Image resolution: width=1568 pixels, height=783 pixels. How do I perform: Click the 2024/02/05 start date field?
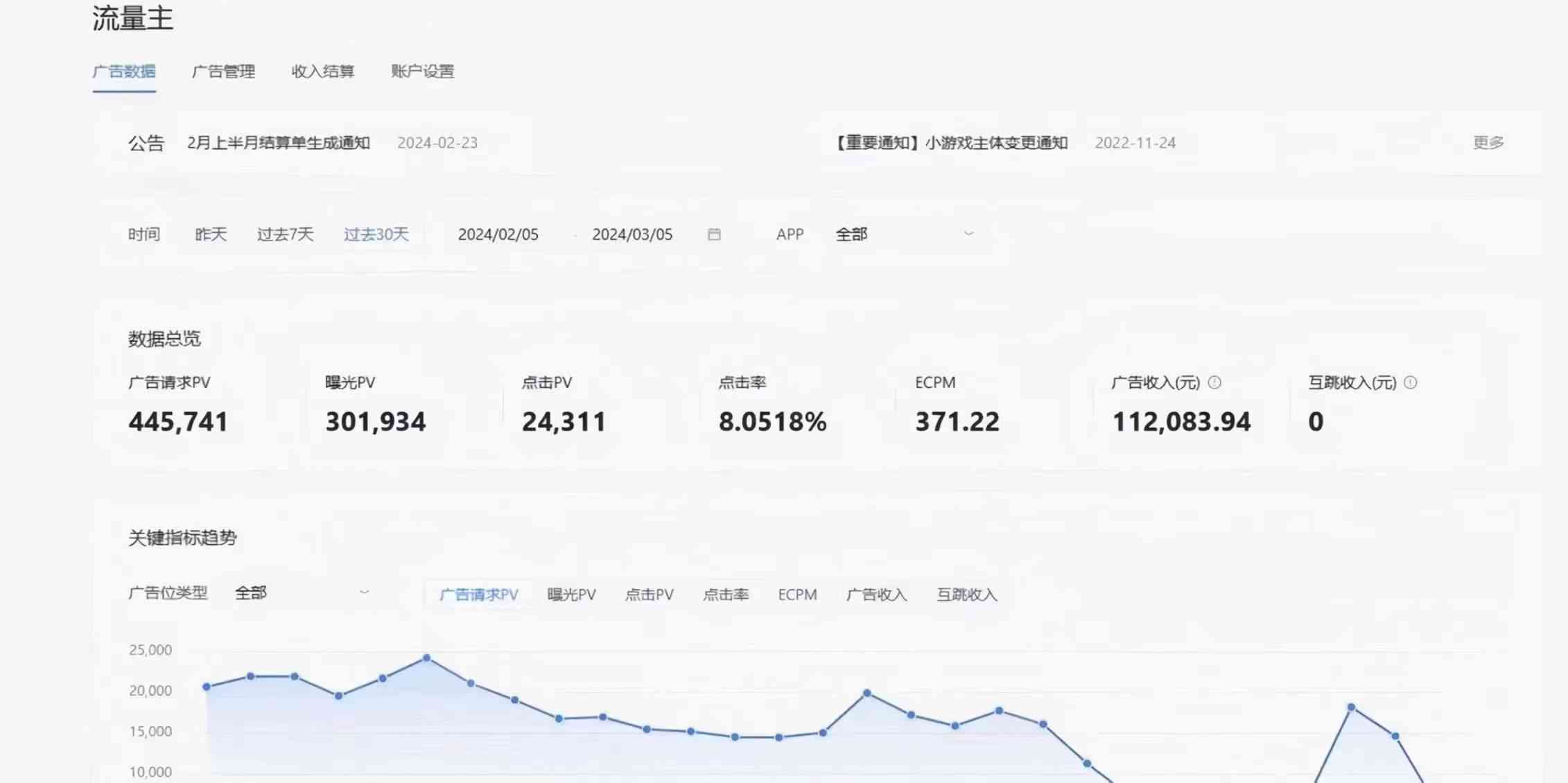(x=498, y=234)
